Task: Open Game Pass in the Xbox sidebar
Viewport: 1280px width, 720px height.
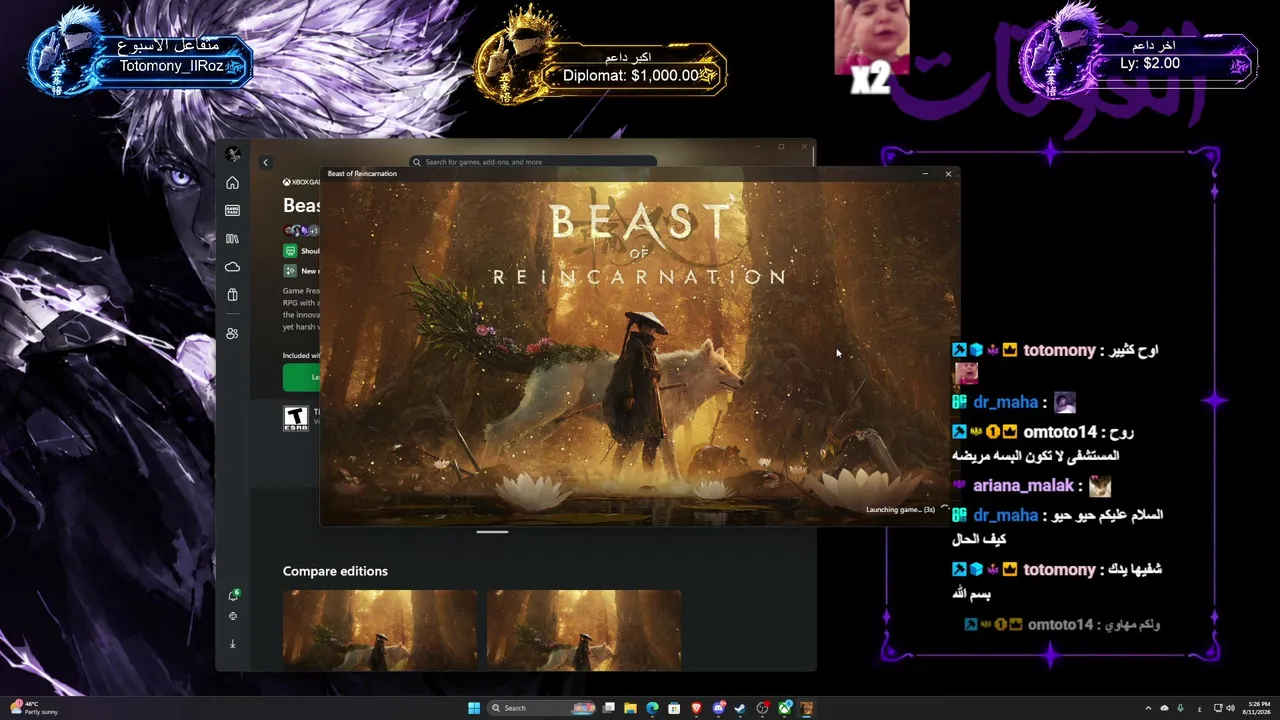Action: click(x=233, y=211)
